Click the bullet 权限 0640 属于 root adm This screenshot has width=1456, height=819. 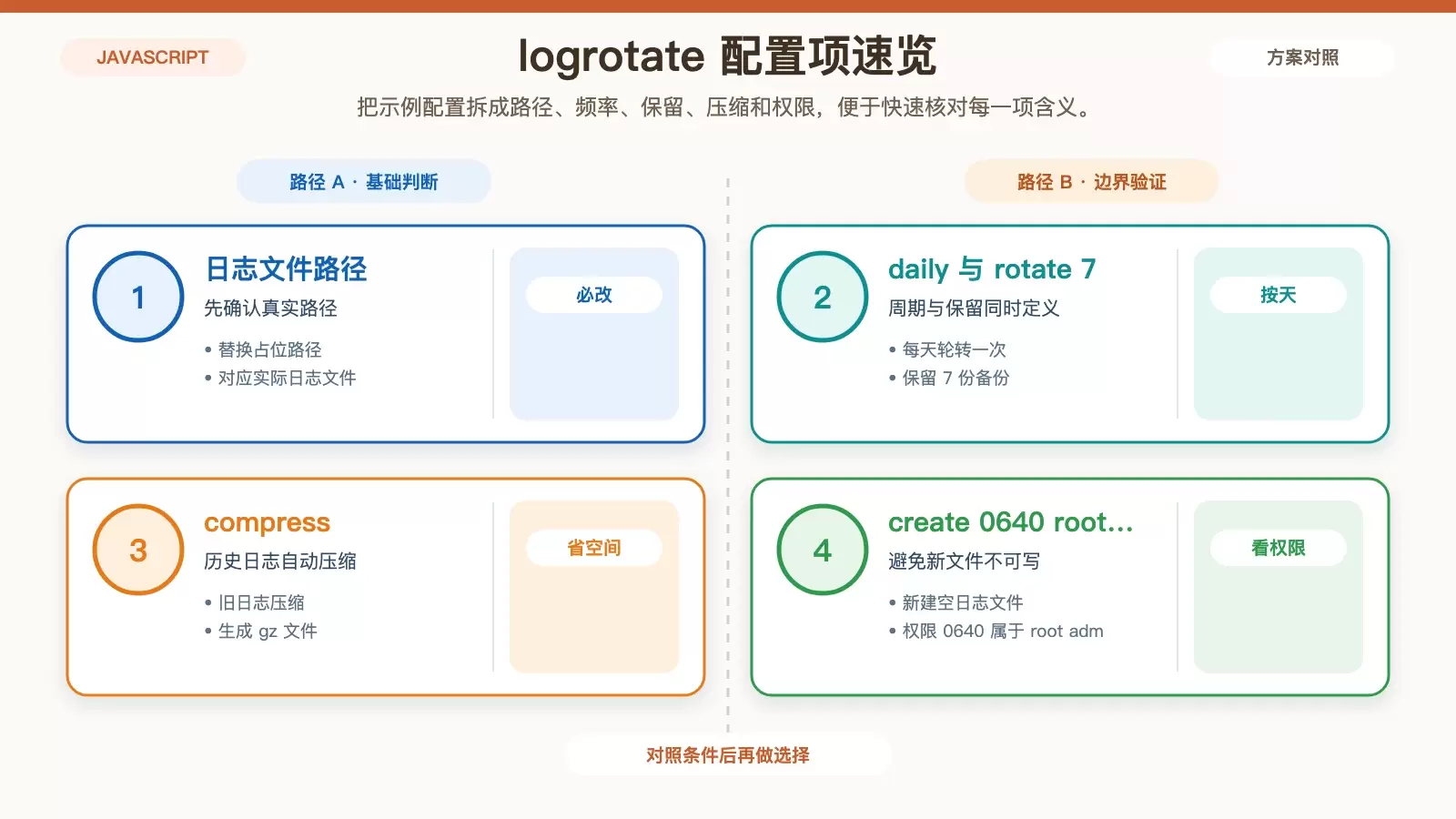point(996,631)
